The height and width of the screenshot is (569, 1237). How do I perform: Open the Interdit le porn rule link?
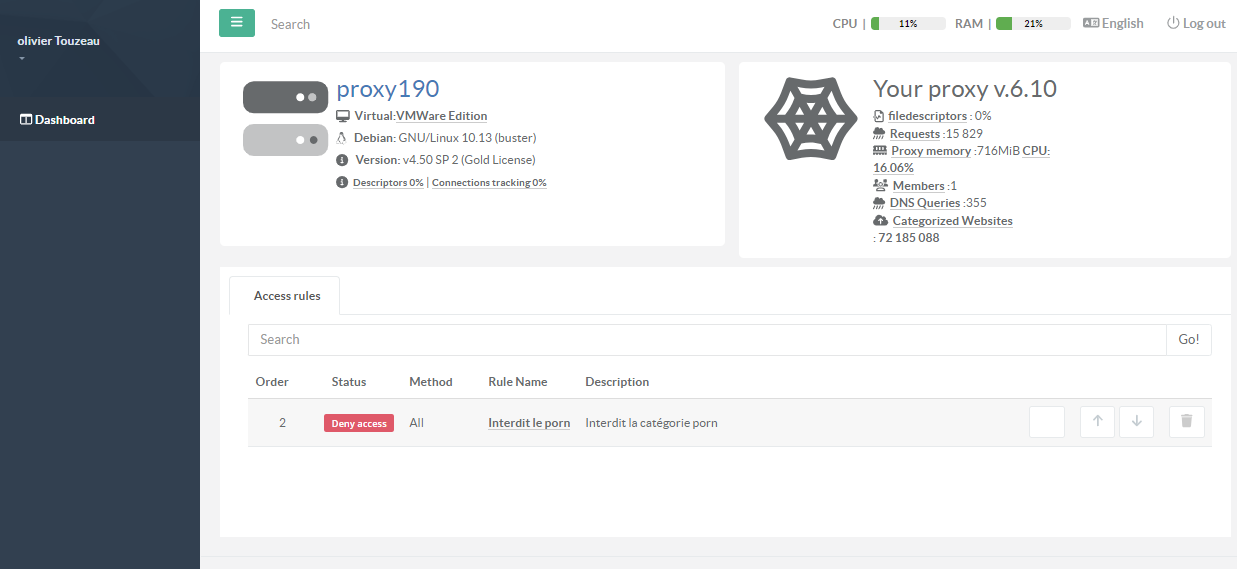(528, 423)
